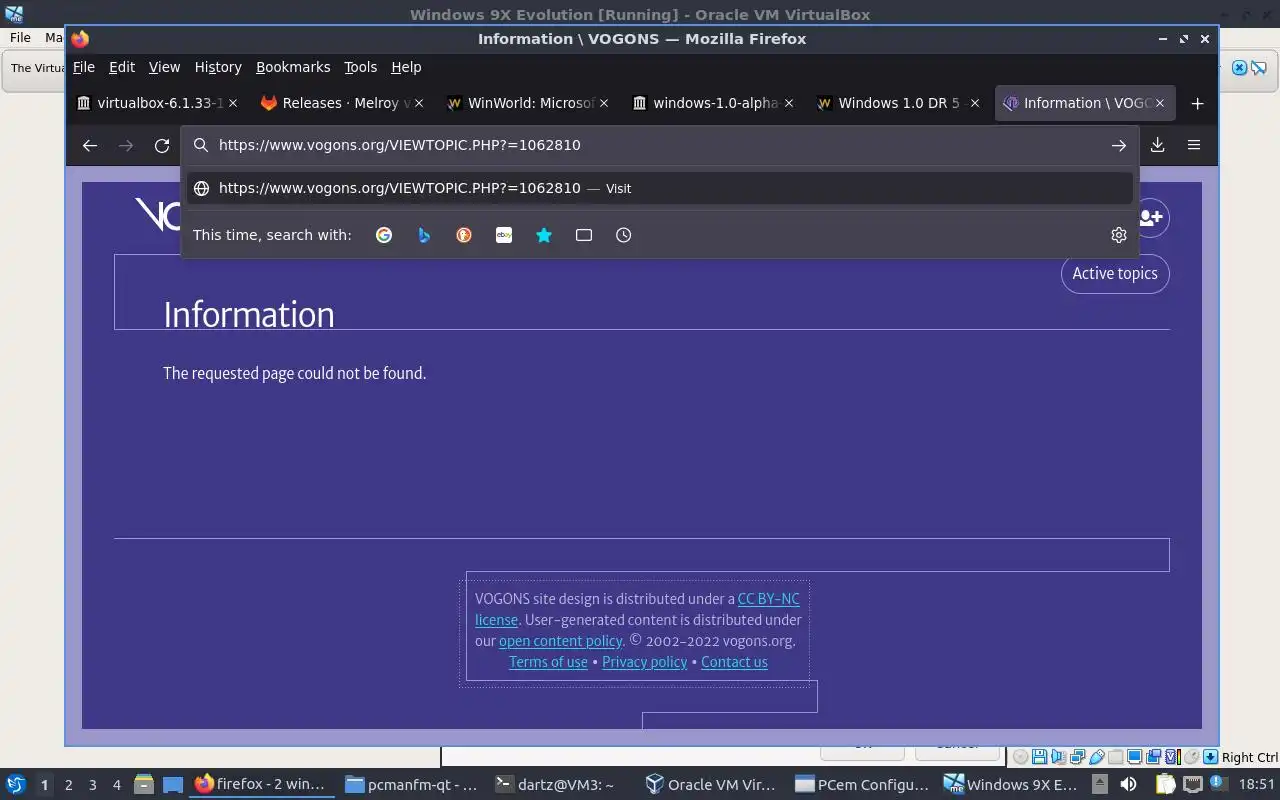Click the VirtualBox keyboard capture arrow icon
The image size is (1280, 800).
point(1210,757)
